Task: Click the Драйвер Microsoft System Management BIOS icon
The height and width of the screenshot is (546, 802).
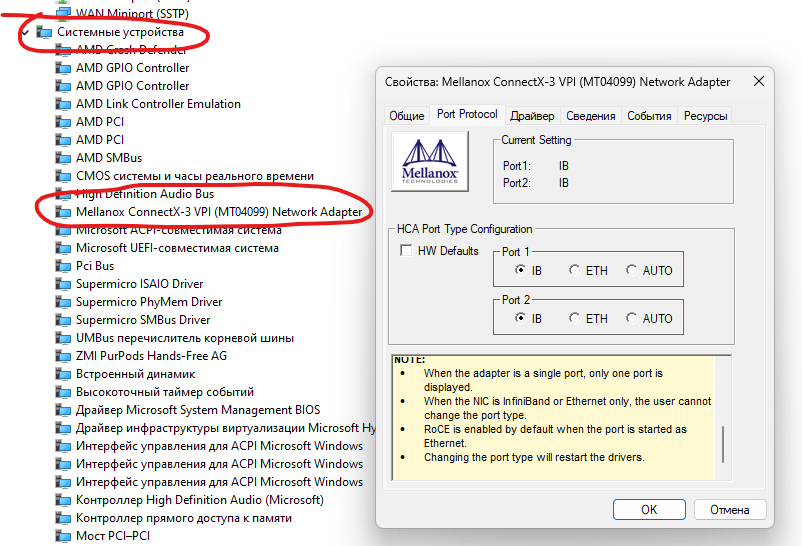Action: tap(63, 410)
